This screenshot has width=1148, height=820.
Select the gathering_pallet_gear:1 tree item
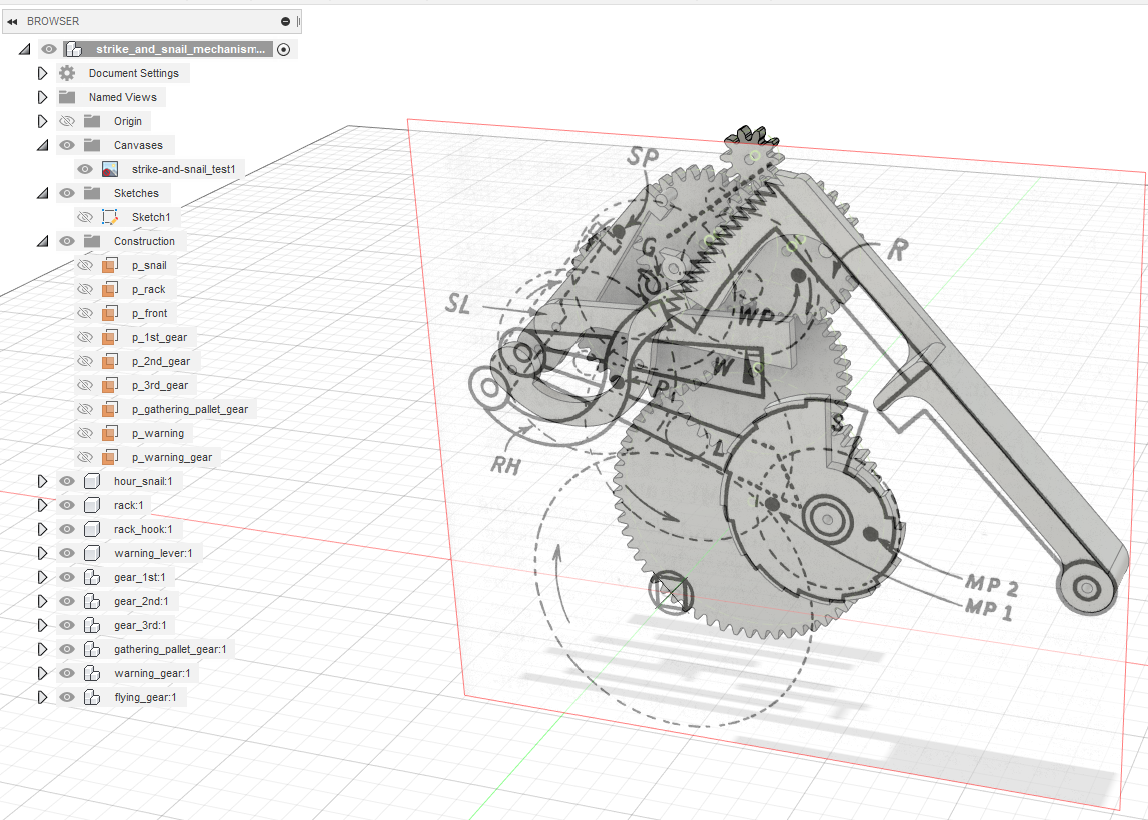tap(170, 649)
